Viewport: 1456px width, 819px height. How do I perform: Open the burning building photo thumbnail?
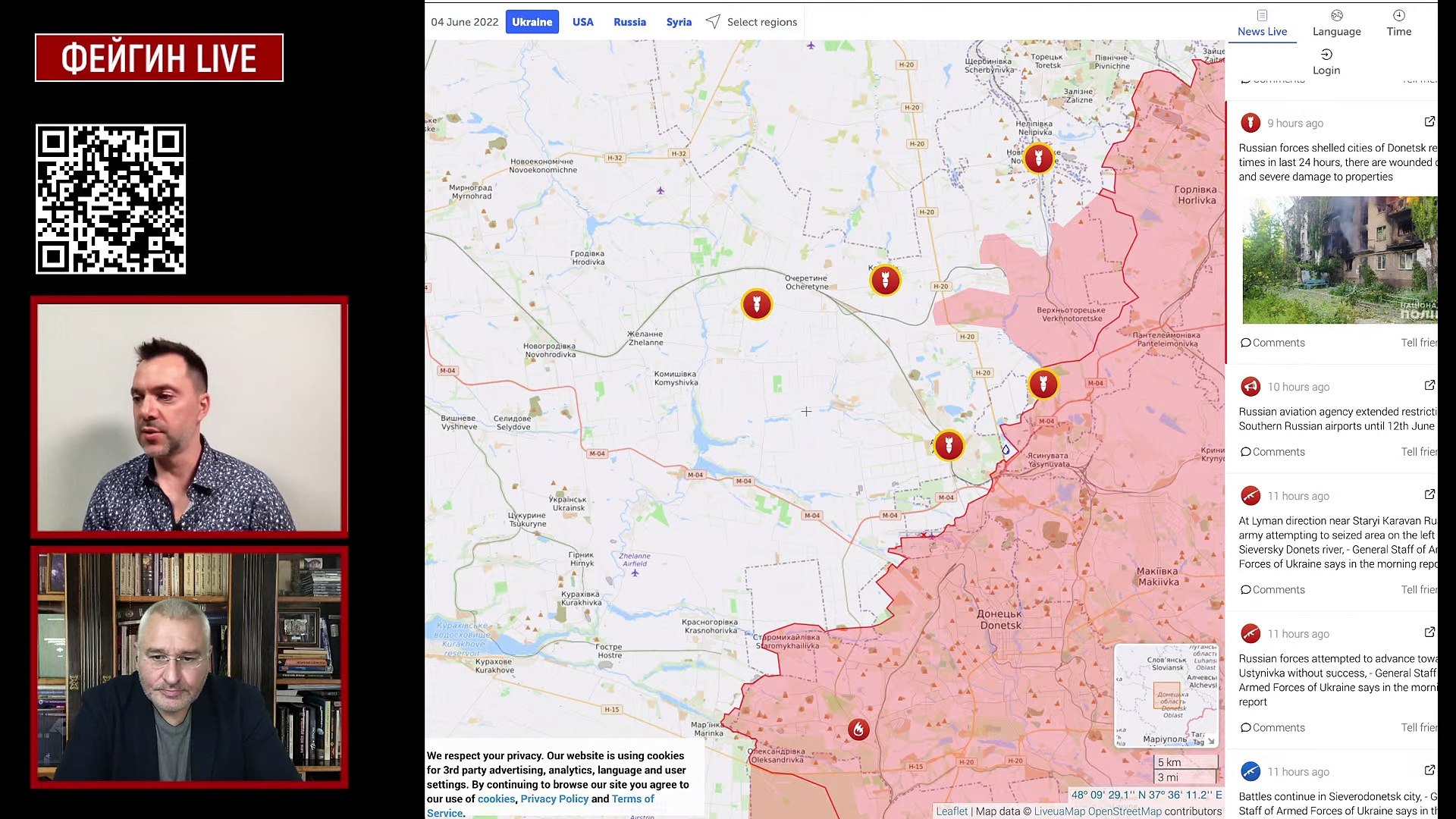point(1339,260)
